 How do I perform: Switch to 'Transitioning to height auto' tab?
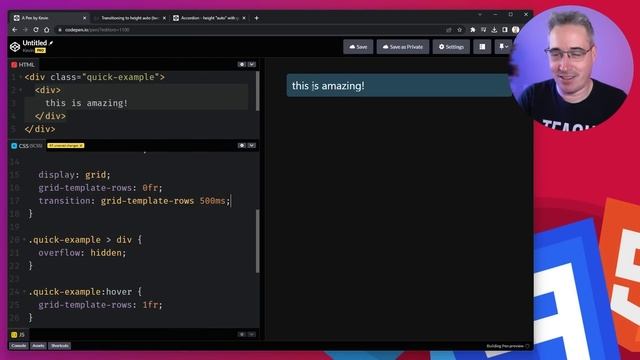click(130, 18)
